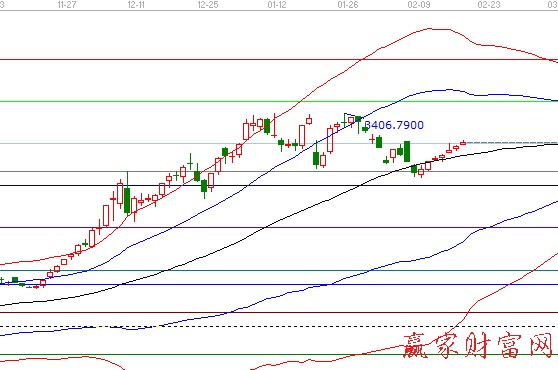The height and width of the screenshot is (370, 558).
Task: Select the gray dashed projection line at right
Action: (x=512, y=143)
